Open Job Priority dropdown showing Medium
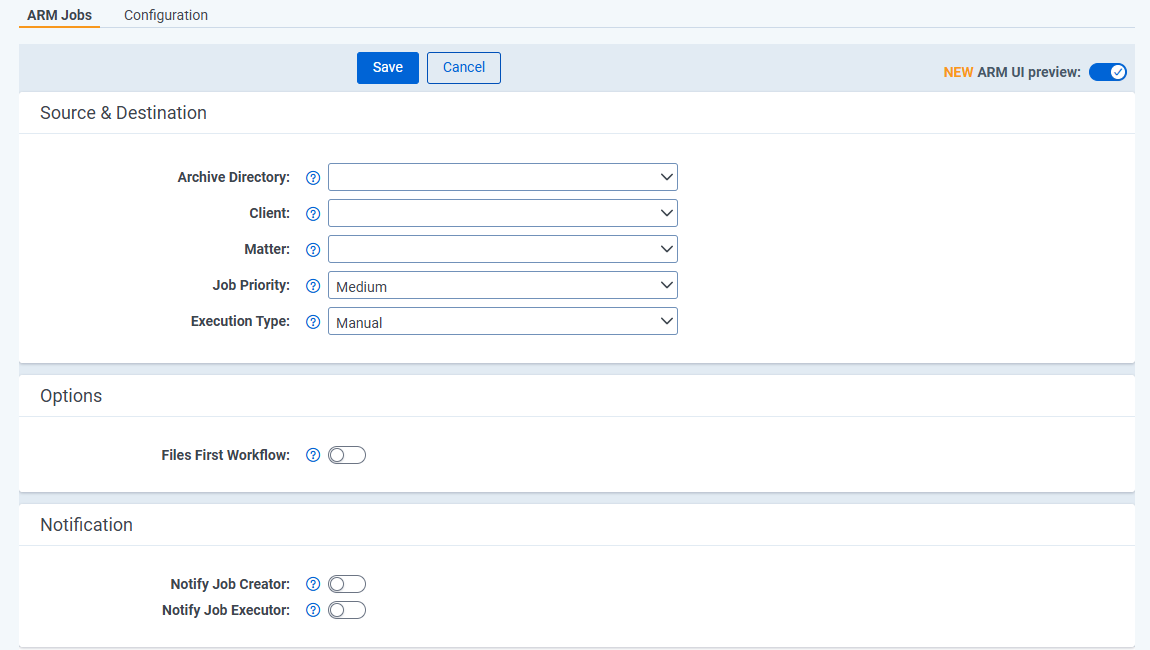This screenshot has height=650, width=1150. pos(502,286)
